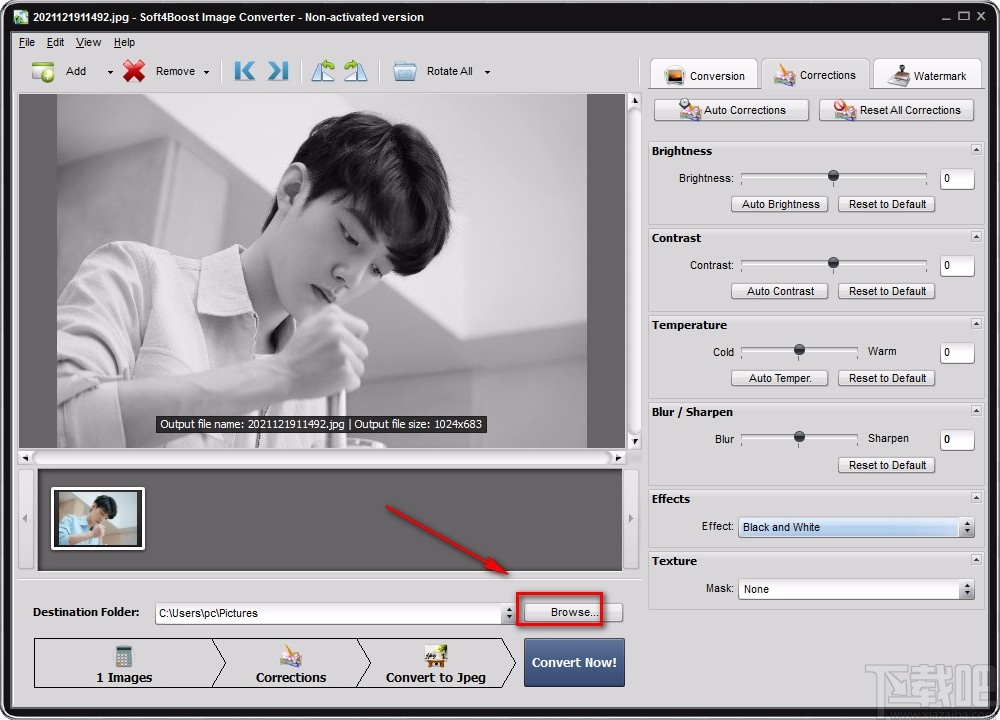Switch to the Watermark tab
This screenshot has height=720, width=1000.
point(927,75)
